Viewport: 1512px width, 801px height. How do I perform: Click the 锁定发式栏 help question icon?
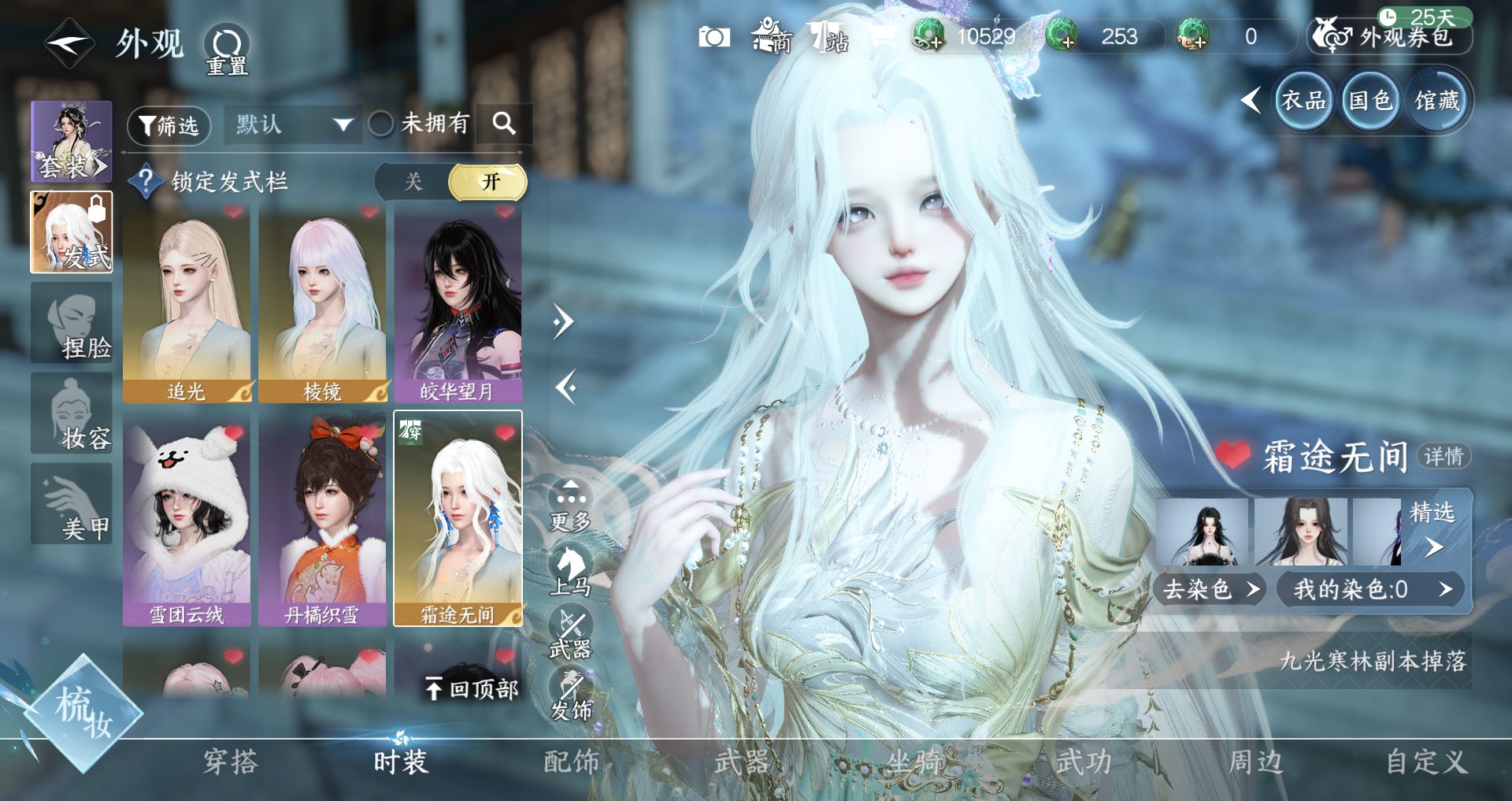click(145, 182)
